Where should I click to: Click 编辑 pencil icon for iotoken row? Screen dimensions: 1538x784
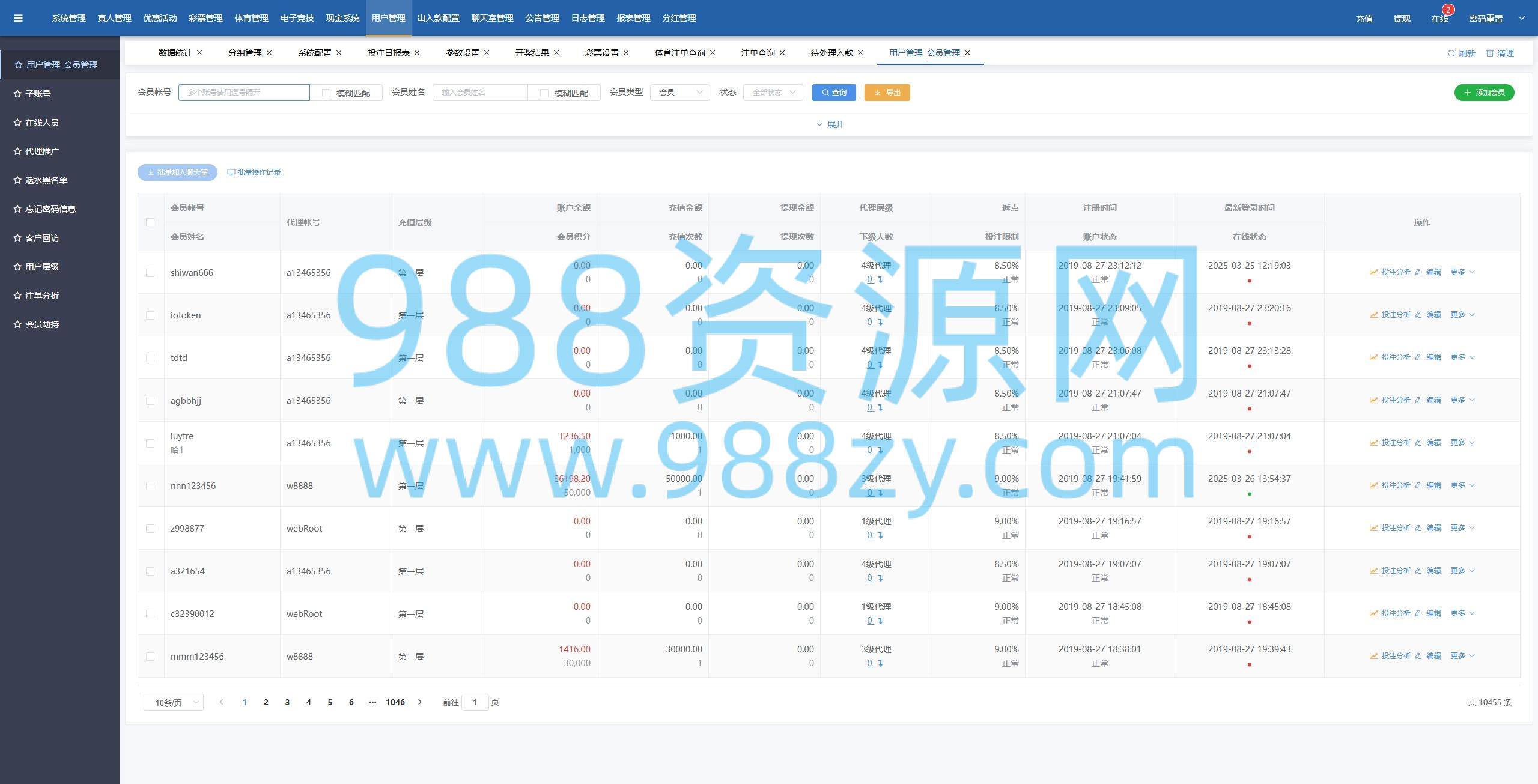[1418, 315]
